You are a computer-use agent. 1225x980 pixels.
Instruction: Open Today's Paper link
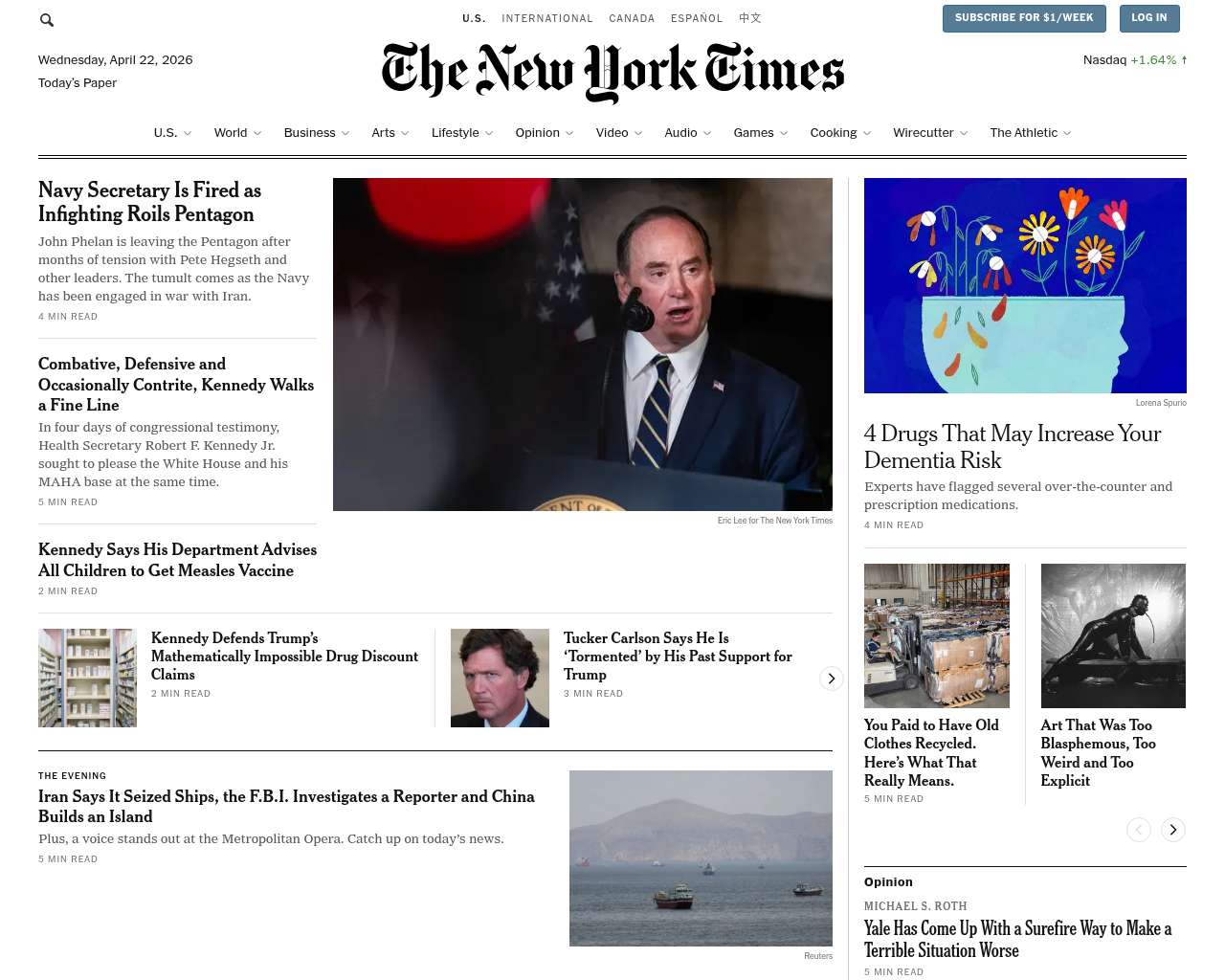pyautogui.click(x=78, y=83)
